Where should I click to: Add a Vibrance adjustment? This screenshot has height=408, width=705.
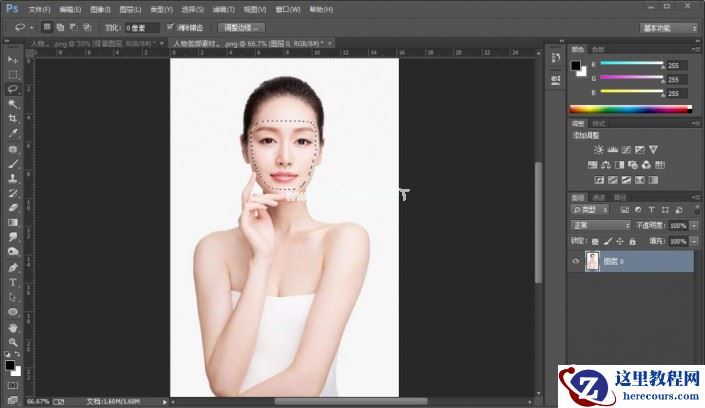[x=653, y=149]
